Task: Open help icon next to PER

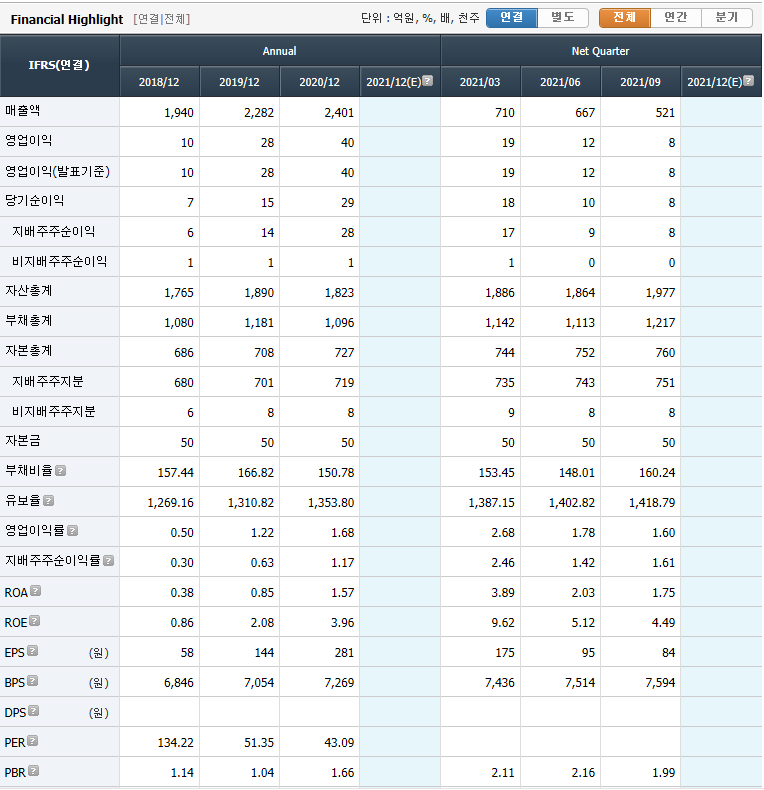Action: tap(33, 741)
